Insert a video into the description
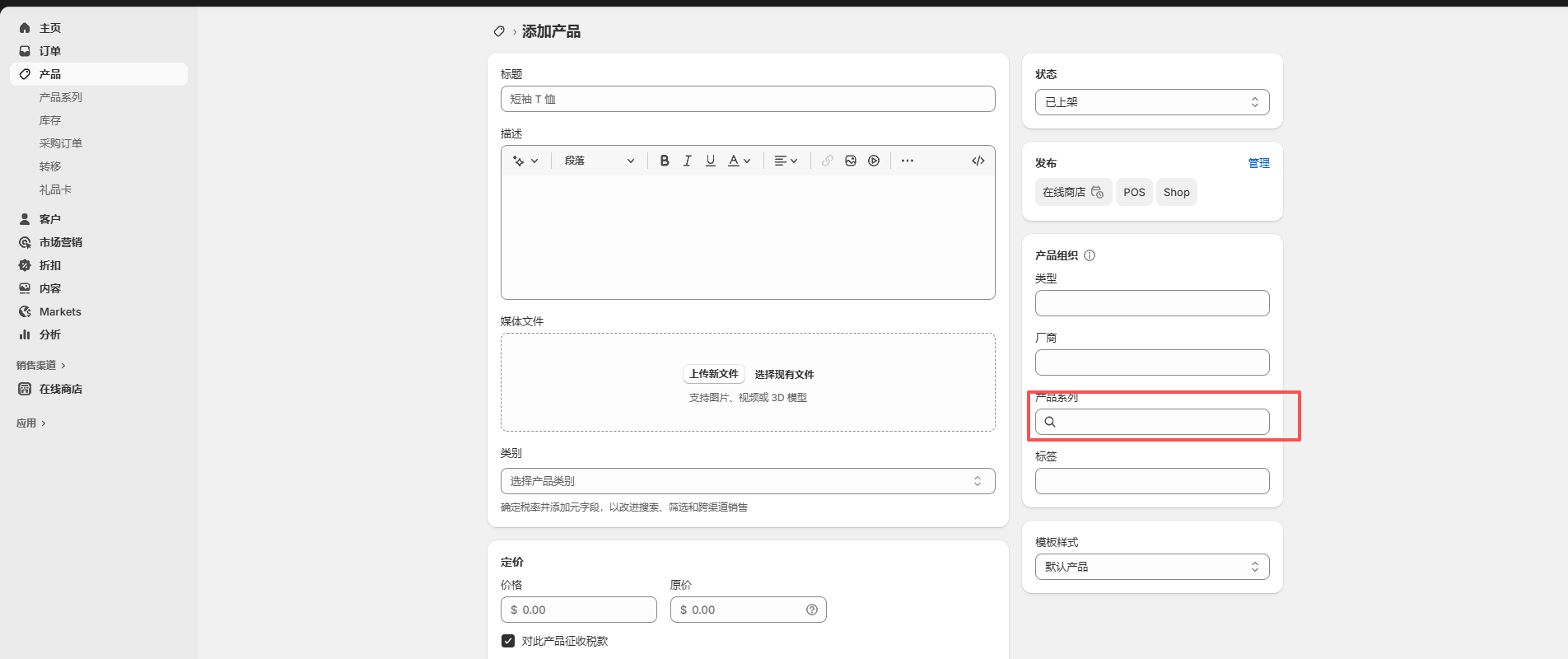The width and height of the screenshot is (1568, 659). point(874,161)
